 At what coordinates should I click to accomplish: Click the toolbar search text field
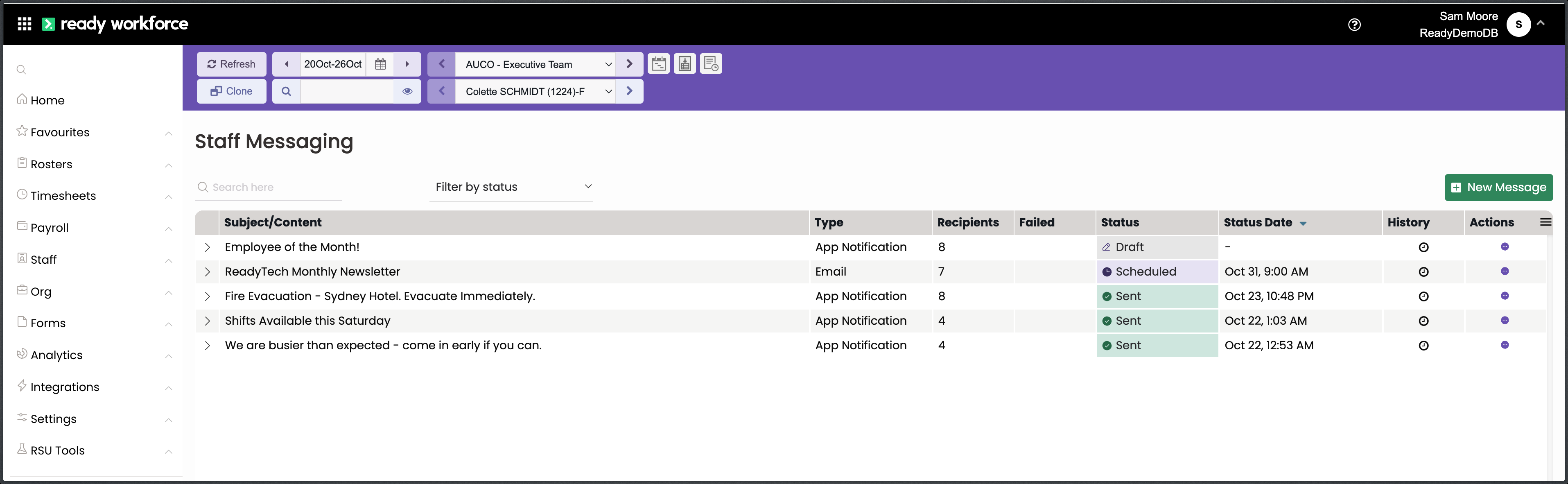pyautogui.click(x=347, y=91)
